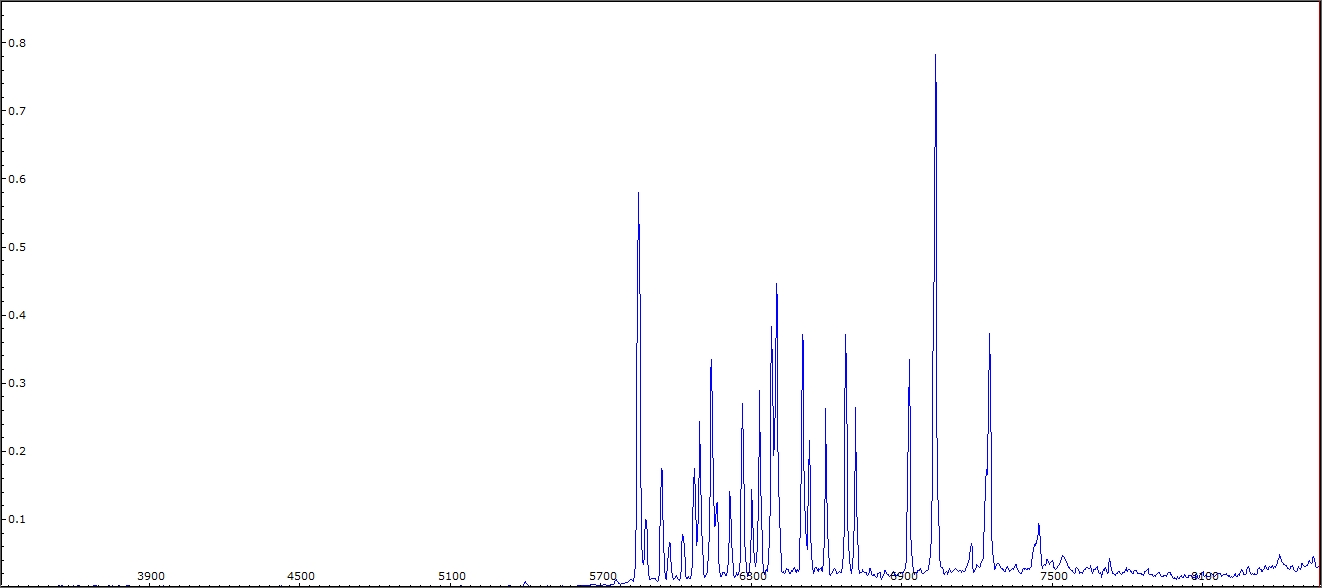Click the 4500 x-axis label
Image resolution: width=1322 pixels, height=588 pixels.
(301, 576)
